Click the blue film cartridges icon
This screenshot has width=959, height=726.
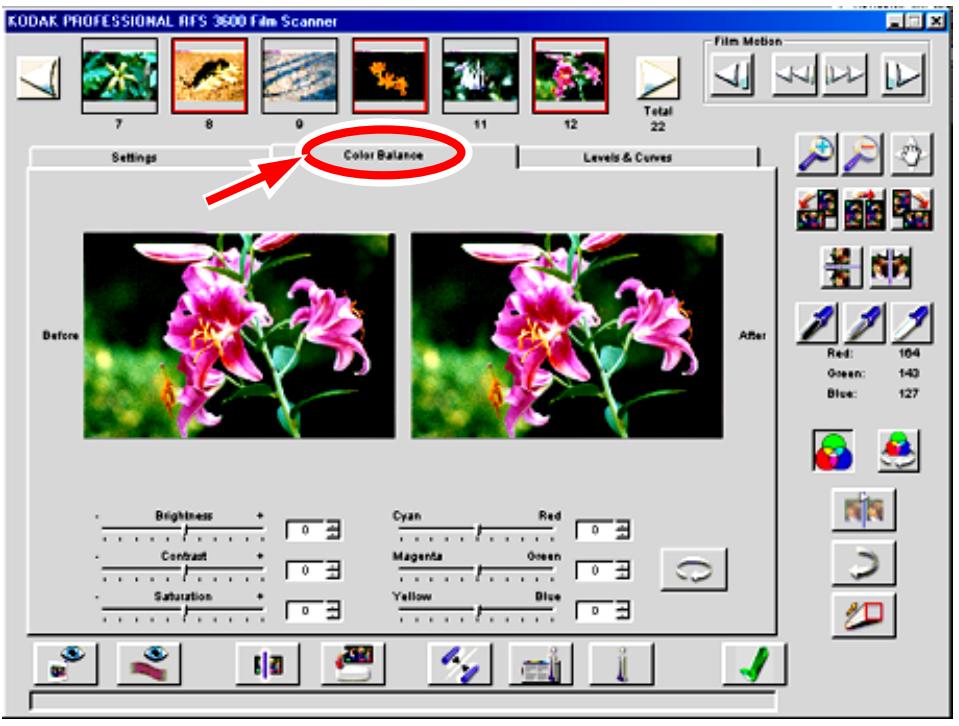(459, 664)
